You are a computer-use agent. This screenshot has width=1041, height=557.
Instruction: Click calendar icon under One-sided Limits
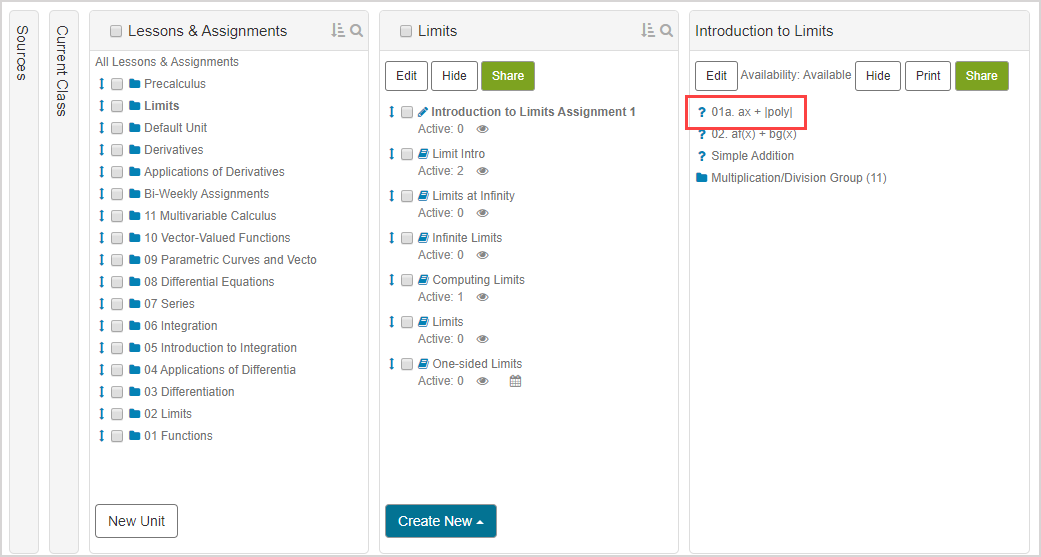516,381
